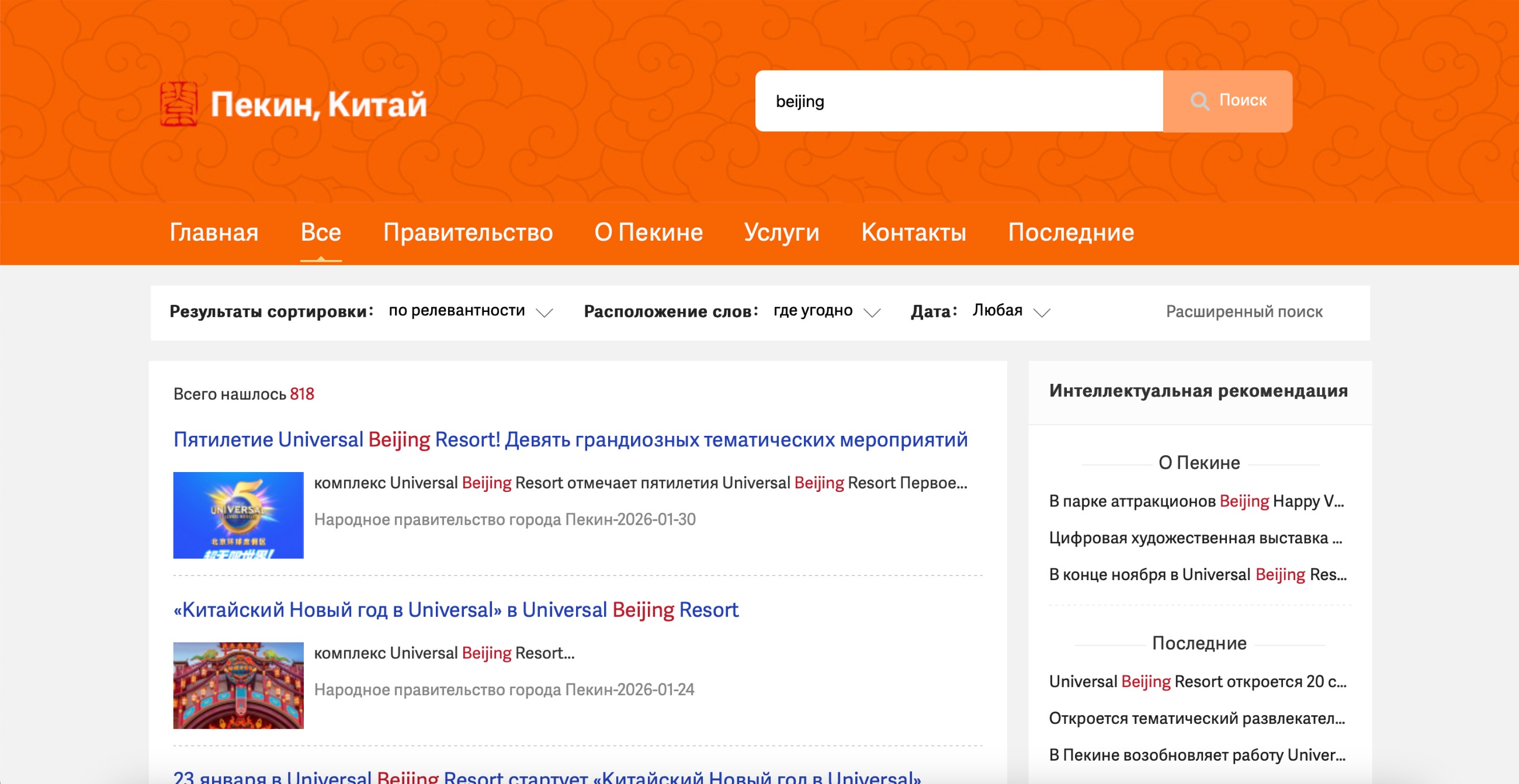
Task: Open the Контакты menu item
Action: coord(913,233)
